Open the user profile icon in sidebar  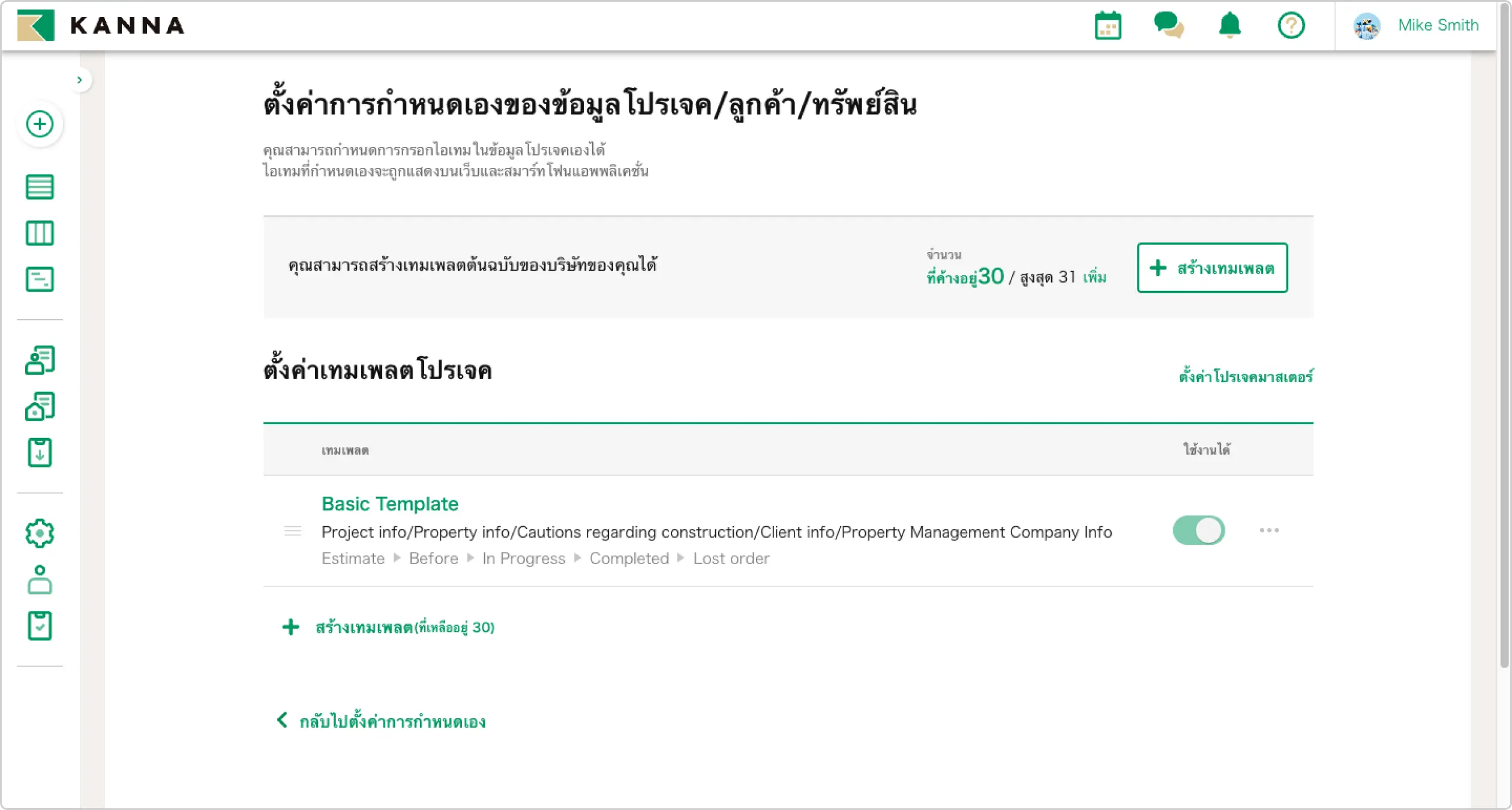coord(40,580)
